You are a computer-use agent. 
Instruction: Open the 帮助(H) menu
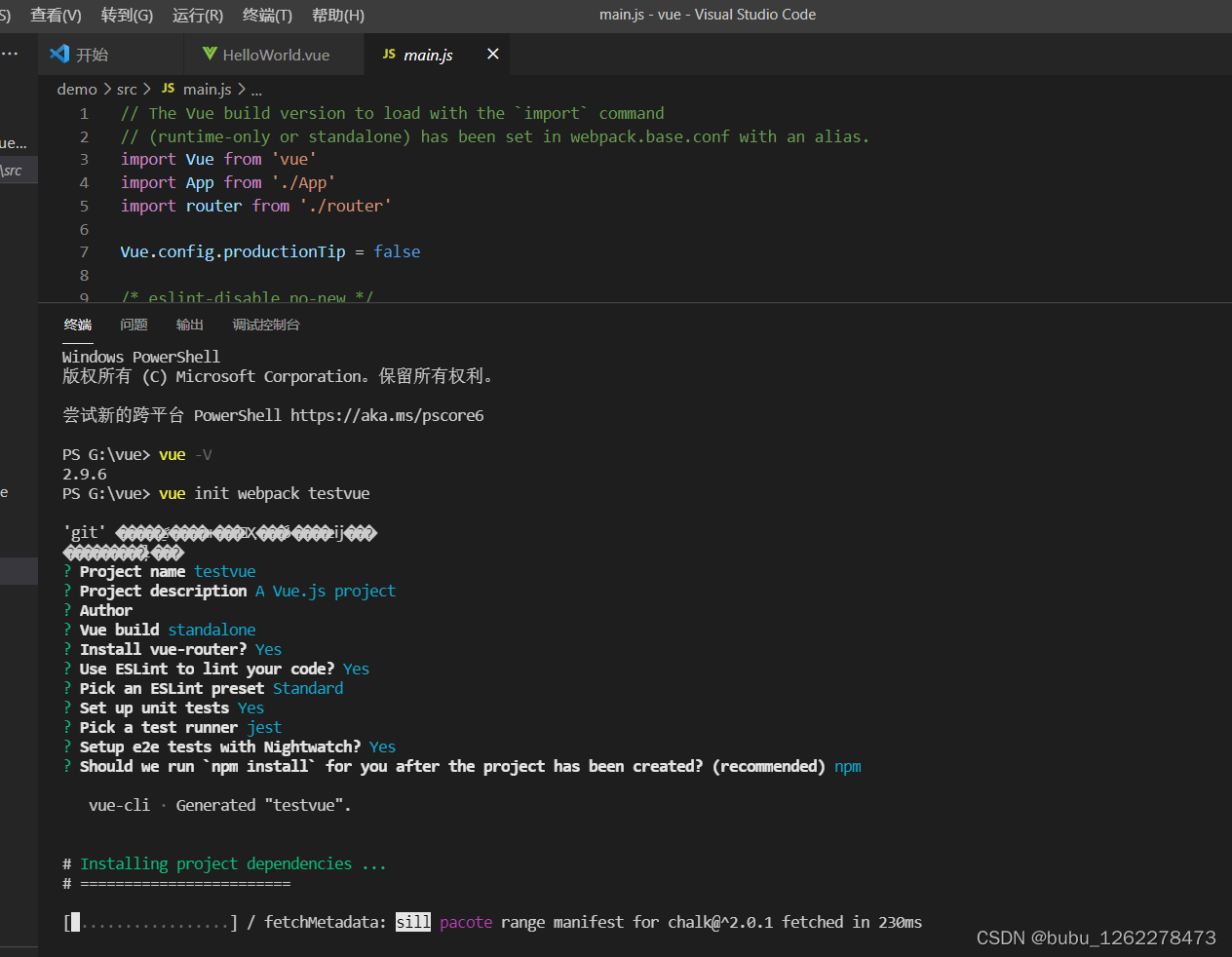click(x=338, y=15)
